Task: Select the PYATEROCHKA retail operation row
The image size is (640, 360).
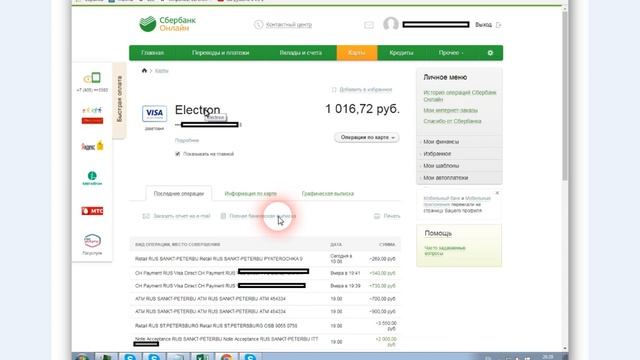Action: point(265,259)
